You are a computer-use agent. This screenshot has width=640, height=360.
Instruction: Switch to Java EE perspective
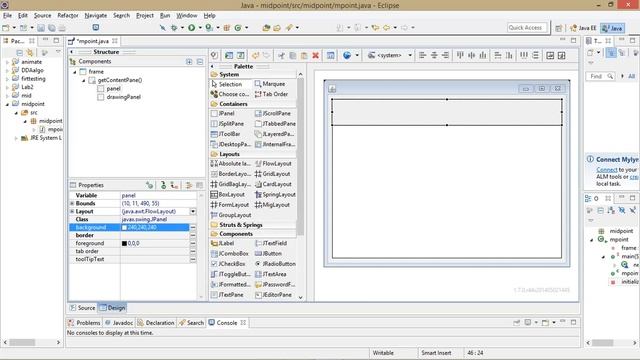[583, 28]
